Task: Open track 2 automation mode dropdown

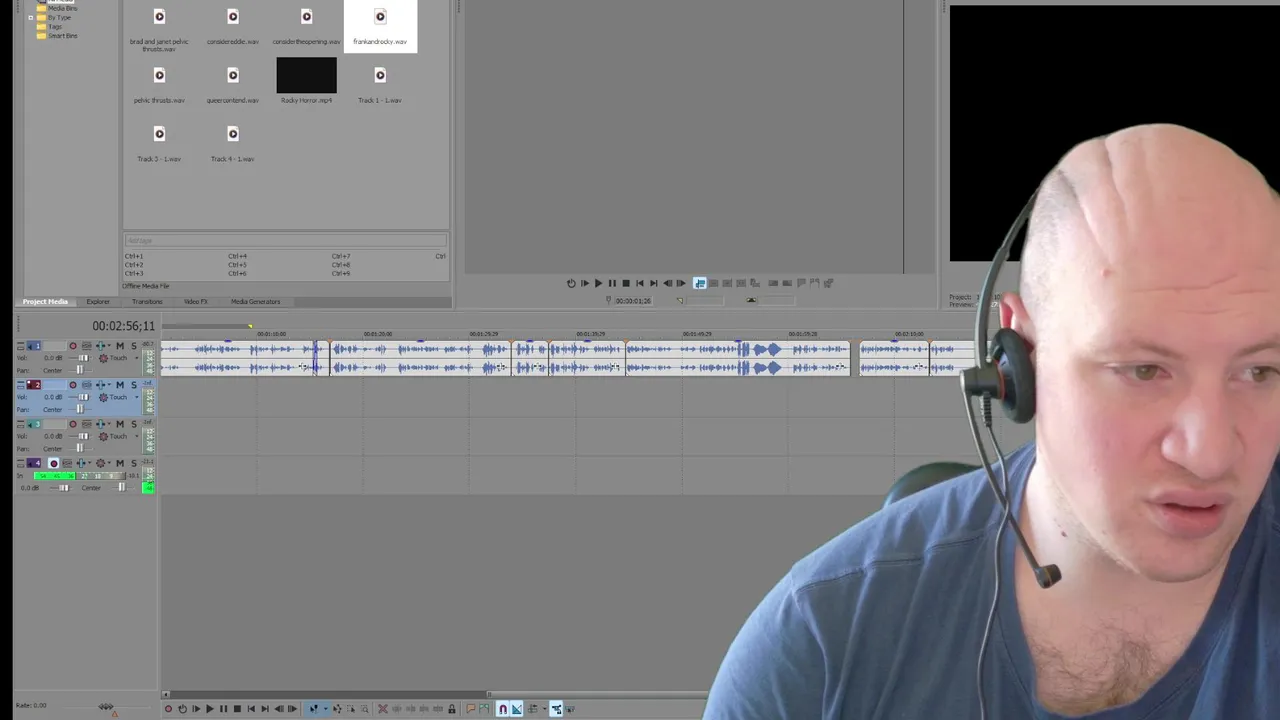Action: [137, 397]
